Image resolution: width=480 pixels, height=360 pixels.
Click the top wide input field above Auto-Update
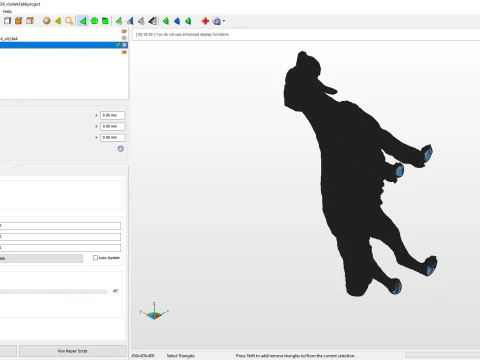60,226
